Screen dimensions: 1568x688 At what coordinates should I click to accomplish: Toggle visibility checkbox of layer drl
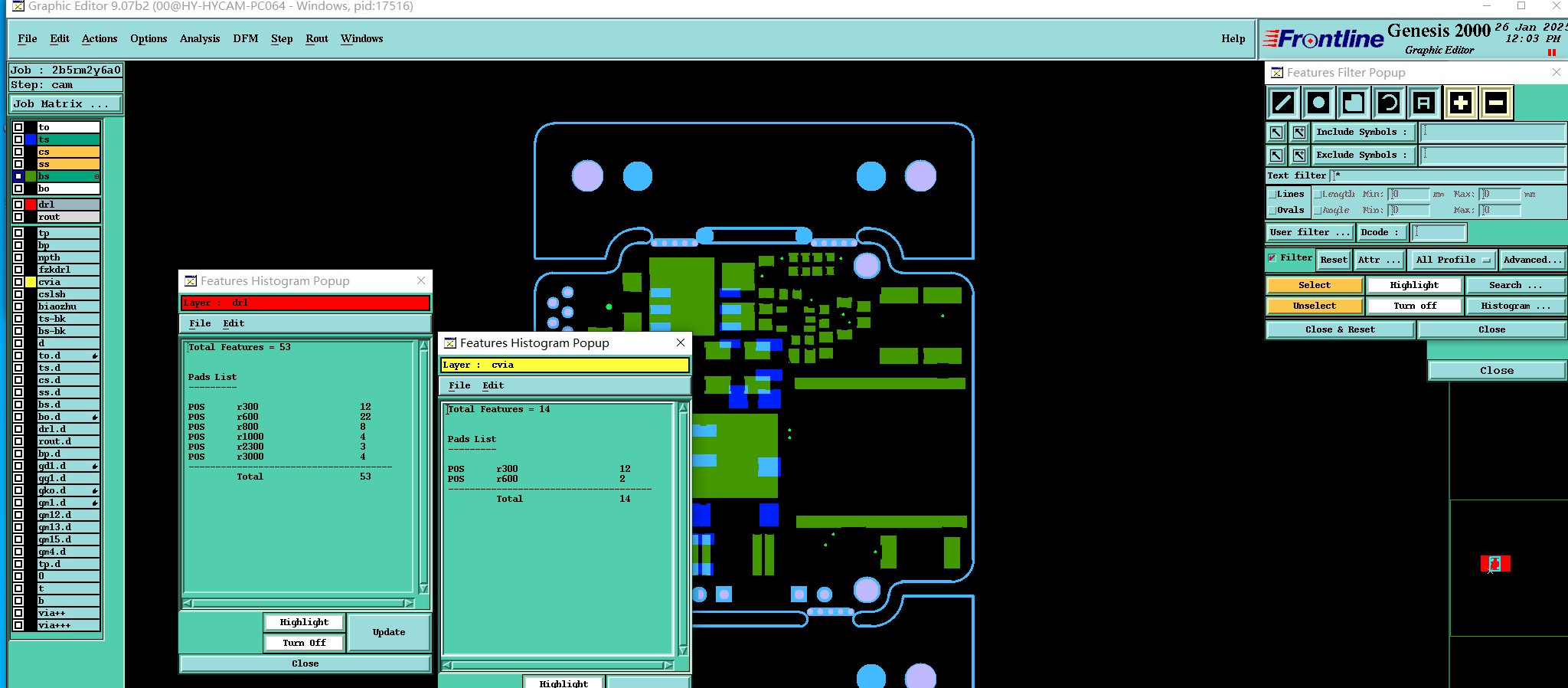coord(18,205)
